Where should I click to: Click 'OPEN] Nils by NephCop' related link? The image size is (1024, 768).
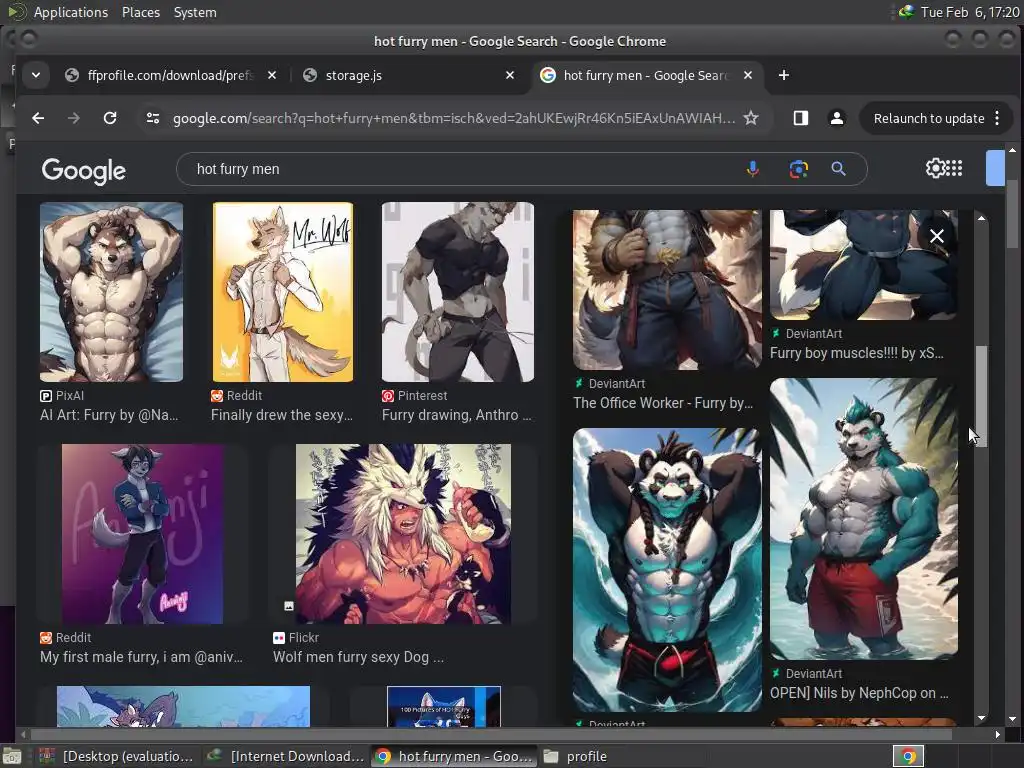point(859,694)
